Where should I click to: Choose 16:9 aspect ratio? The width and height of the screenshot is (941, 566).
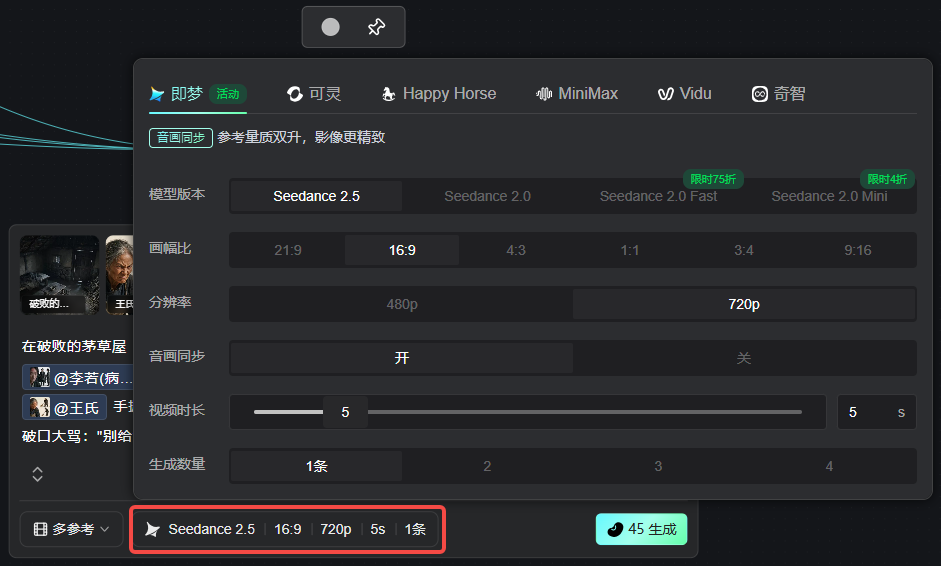tap(402, 250)
